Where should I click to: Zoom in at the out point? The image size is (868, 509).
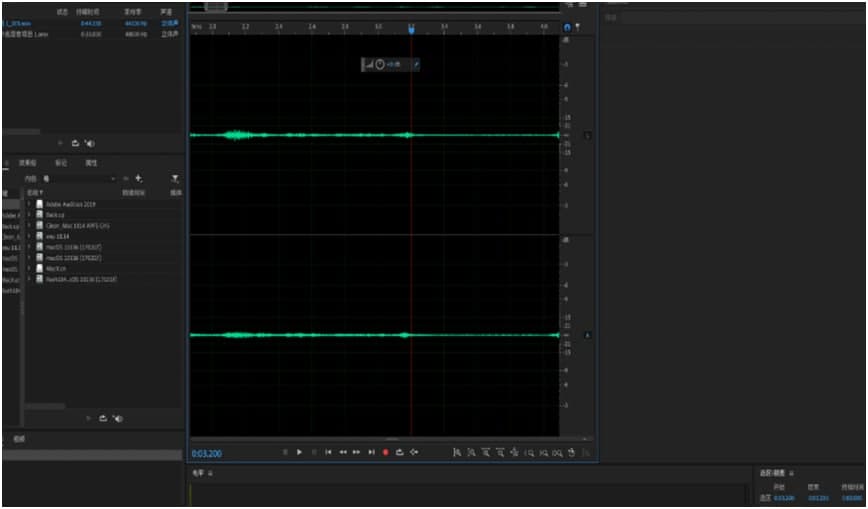[544, 453]
